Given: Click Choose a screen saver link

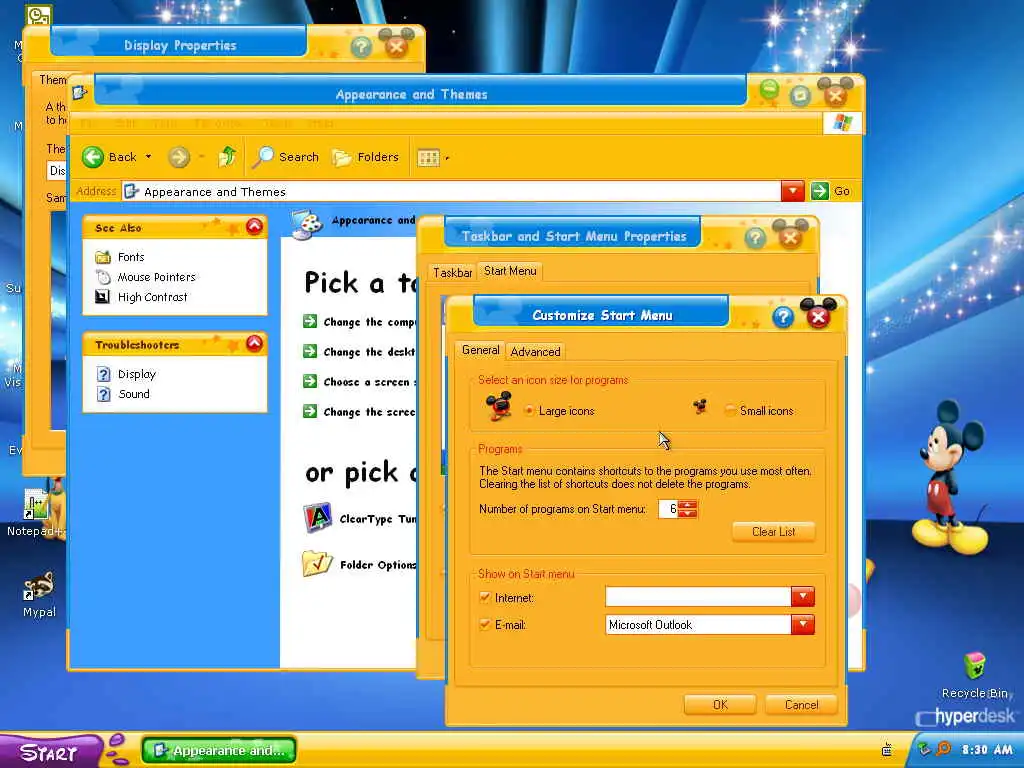Looking at the screenshot, I should 370,382.
